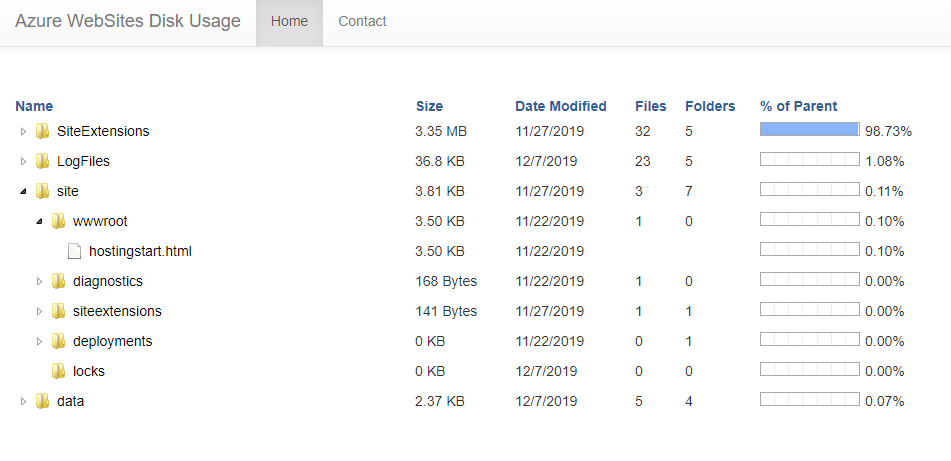Click the SiteExtensions 98.73% usage bar
This screenshot has height=461, width=951.
pyautogui.click(x=809, y=130)
